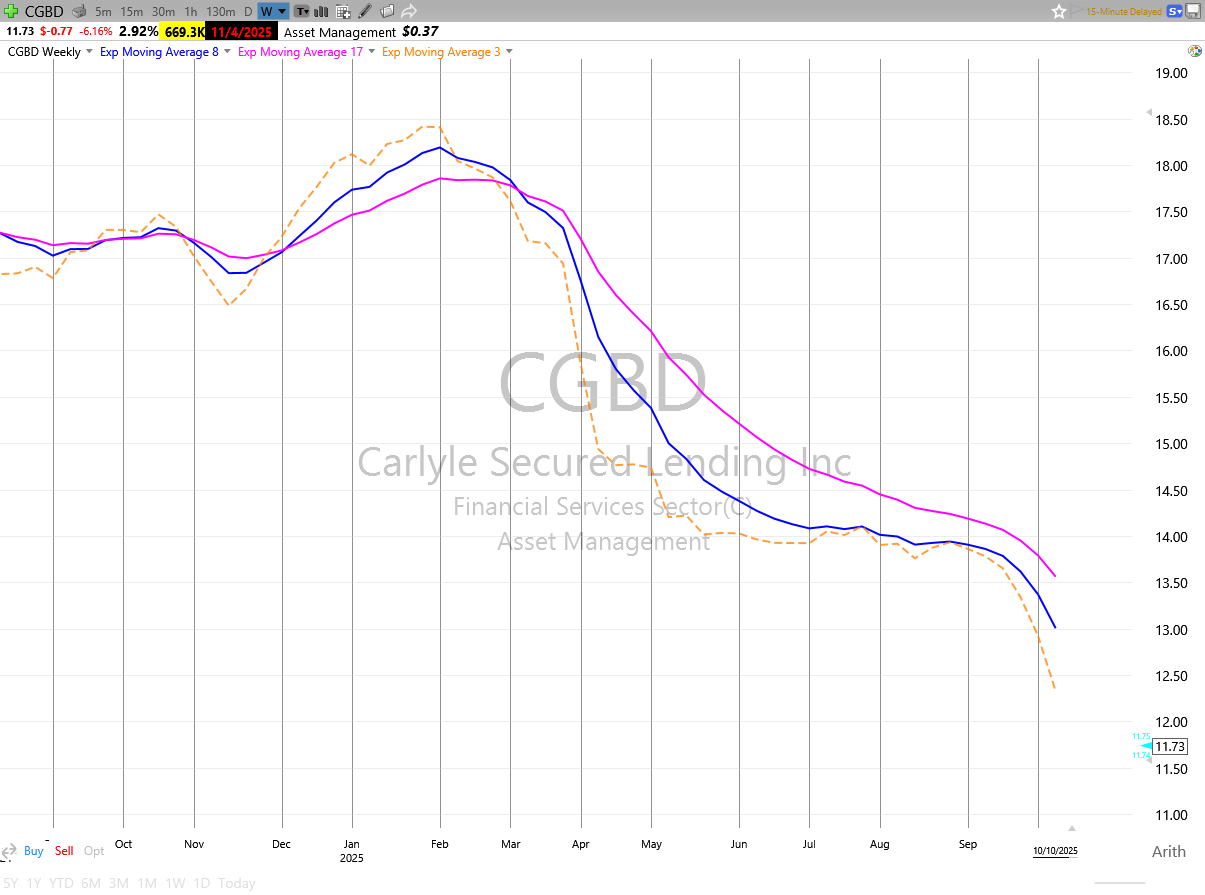This screenshot has width=1205, height=895.
Task: Click the Sell button
Action: click(x=64, y=851)
